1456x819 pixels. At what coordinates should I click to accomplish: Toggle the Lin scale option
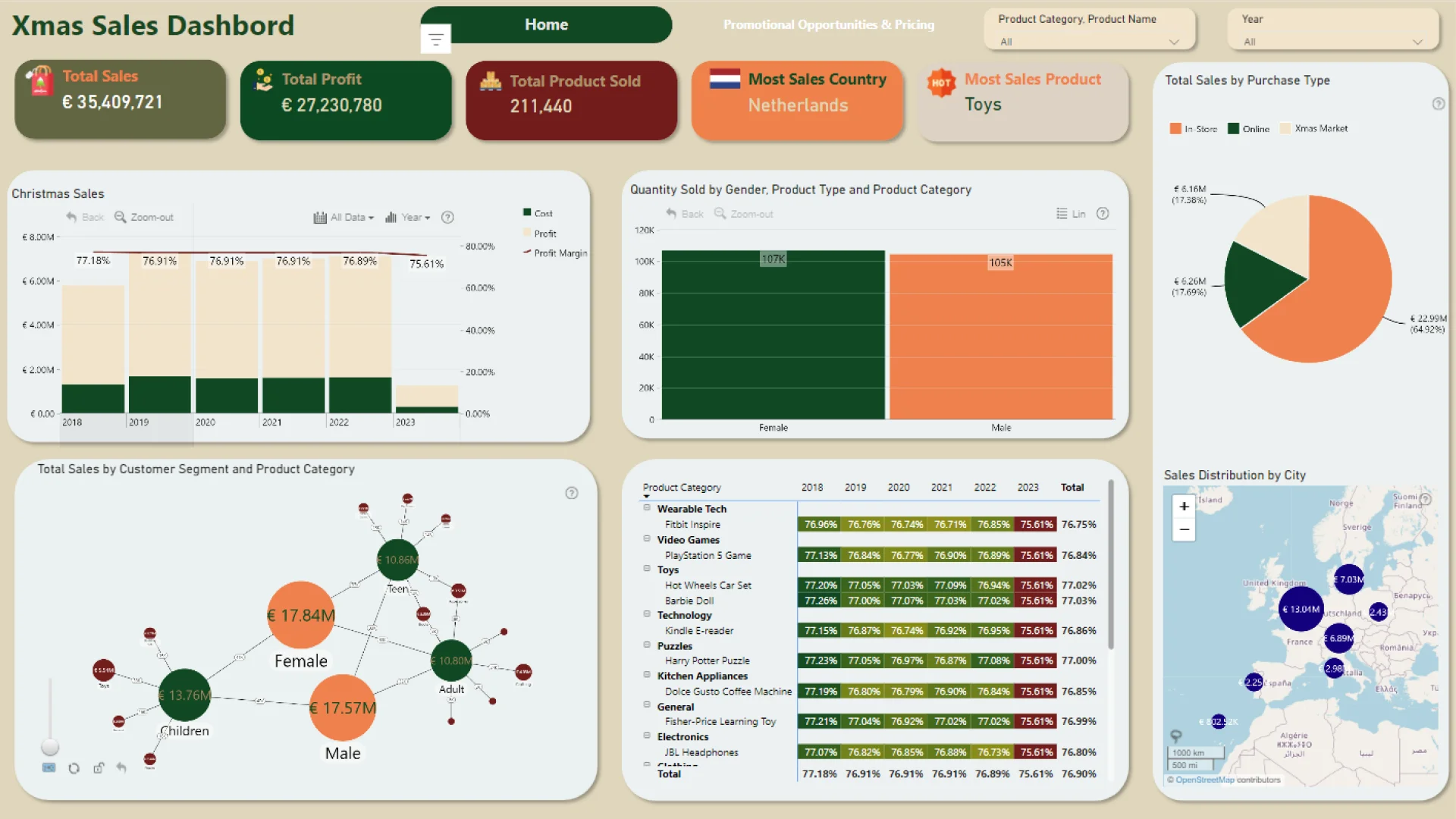coord(1071,214)
